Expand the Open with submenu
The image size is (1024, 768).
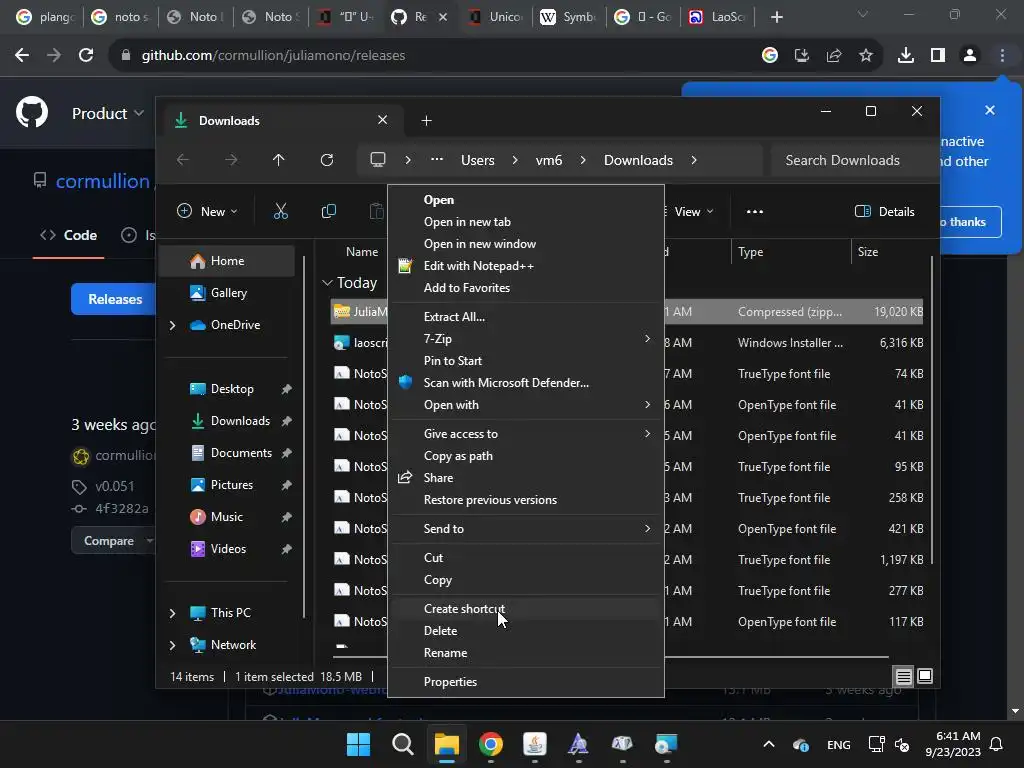click(526, 404)
